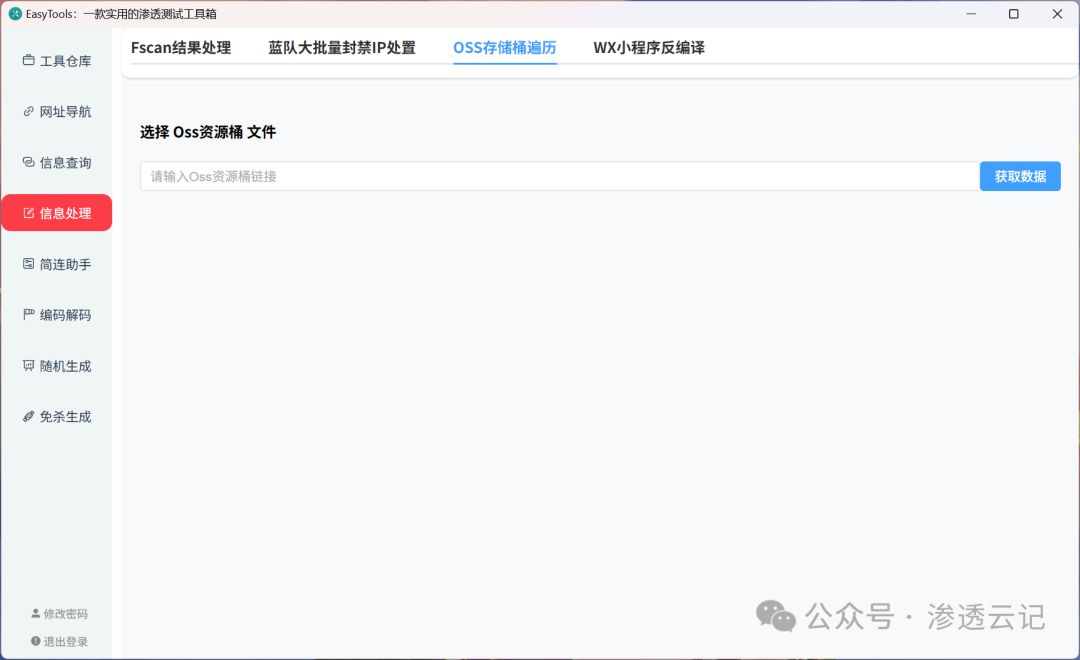Go to 网址导航 in the sidebar
Image resolution: width=1080 pixels, height=660 pixels.
56,112
